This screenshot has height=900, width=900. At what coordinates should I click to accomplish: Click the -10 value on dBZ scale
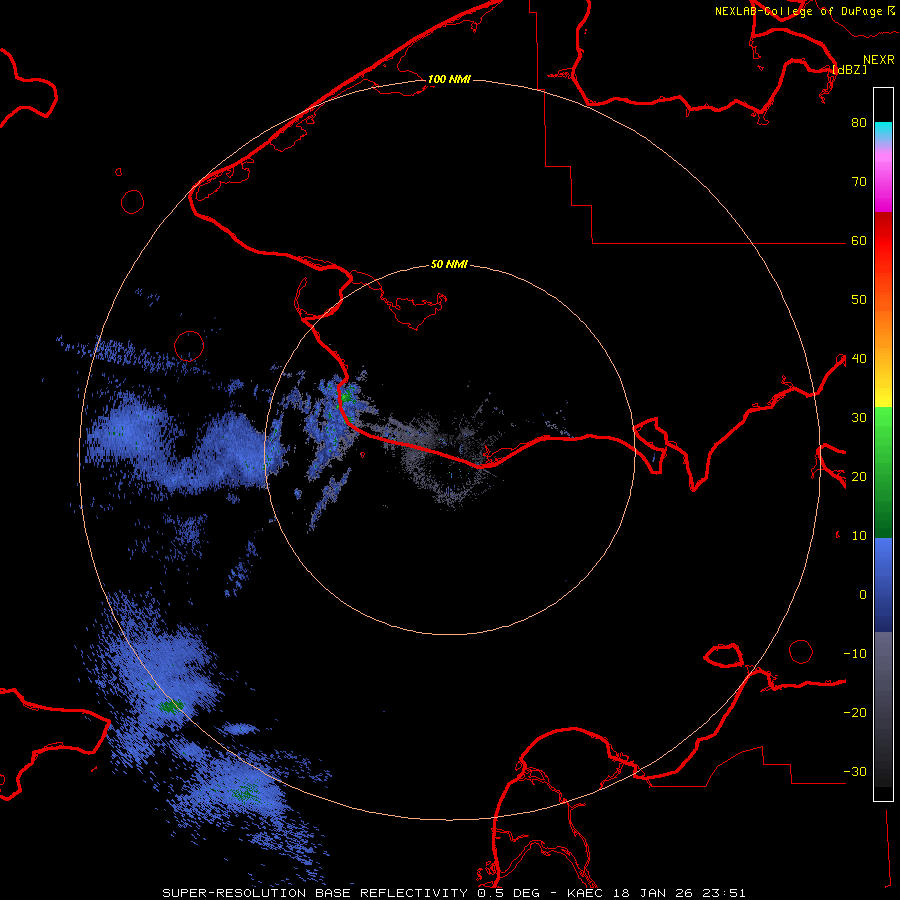tap(855, 654)
